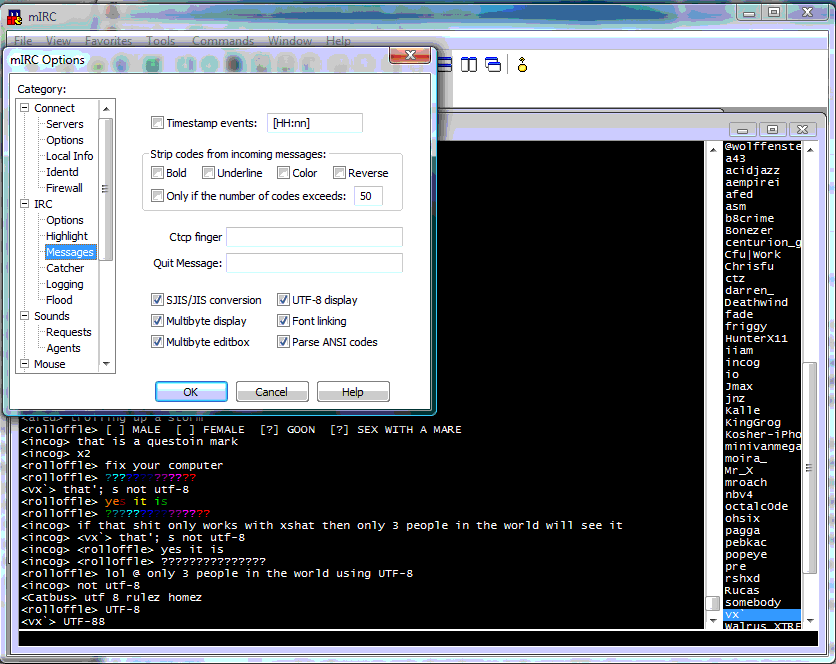Select Highlight in the category tree
The width and height of the screenshot is (836, 664).
point(67,236)
